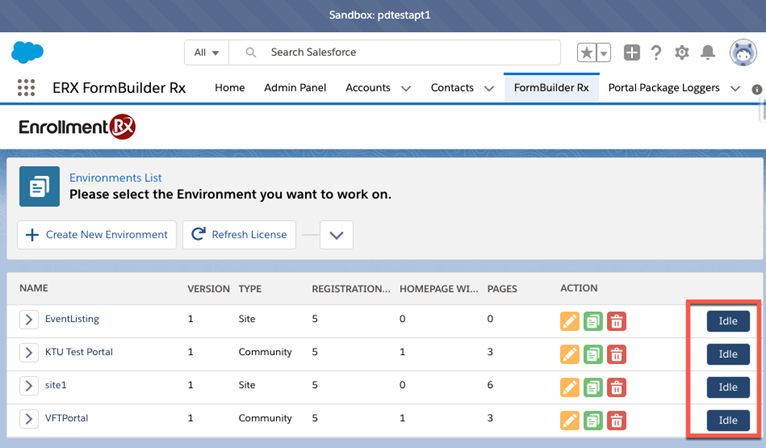This screenshot has height=448, width=766.
Task: Click the App Launcher grid icon
Action: coord(27,88)
